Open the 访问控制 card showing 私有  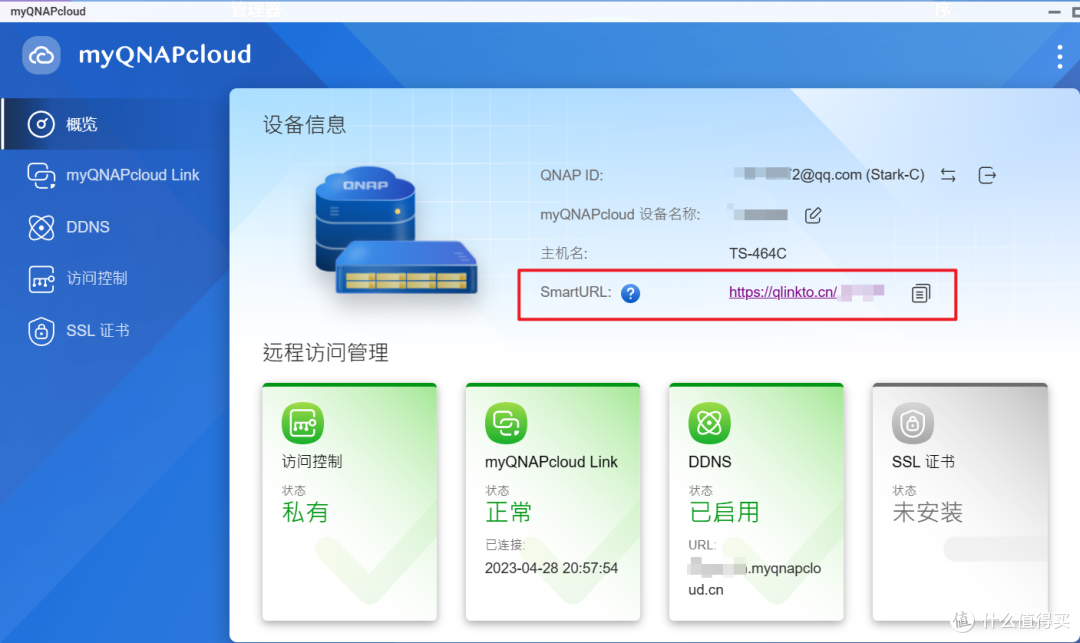click(x=349, y=502)
